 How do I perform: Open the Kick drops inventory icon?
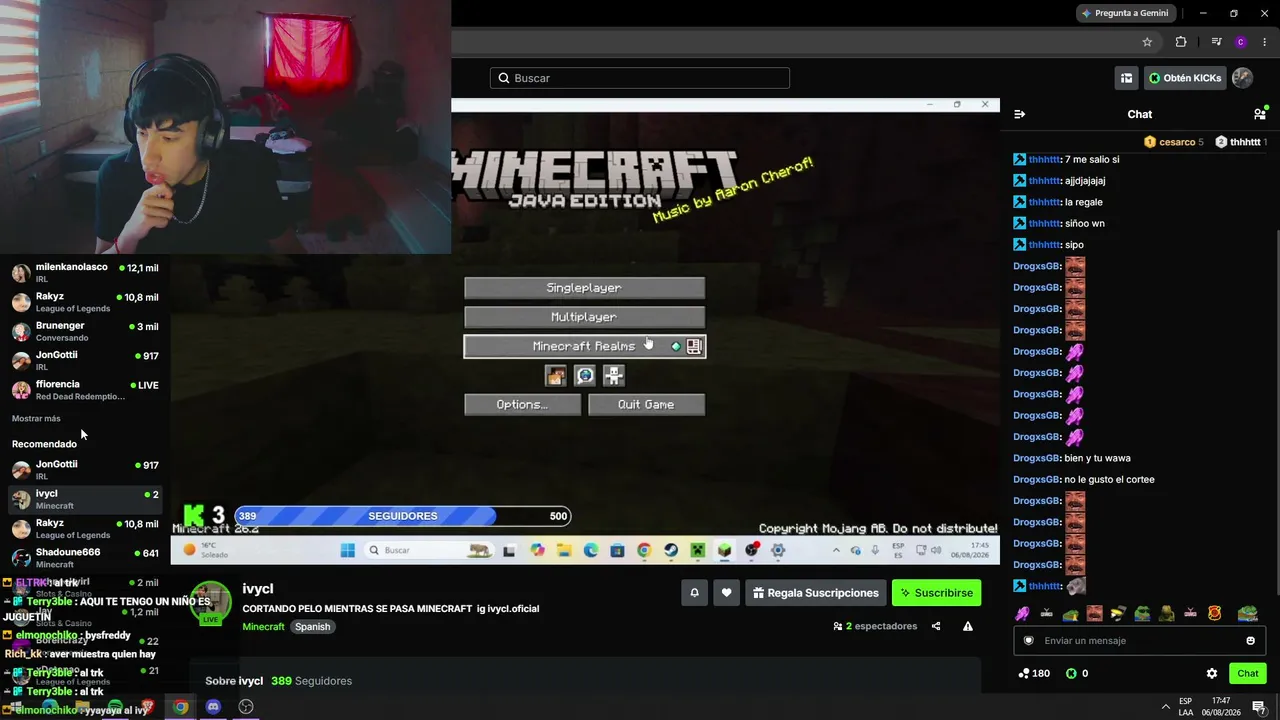point(1127,78)
